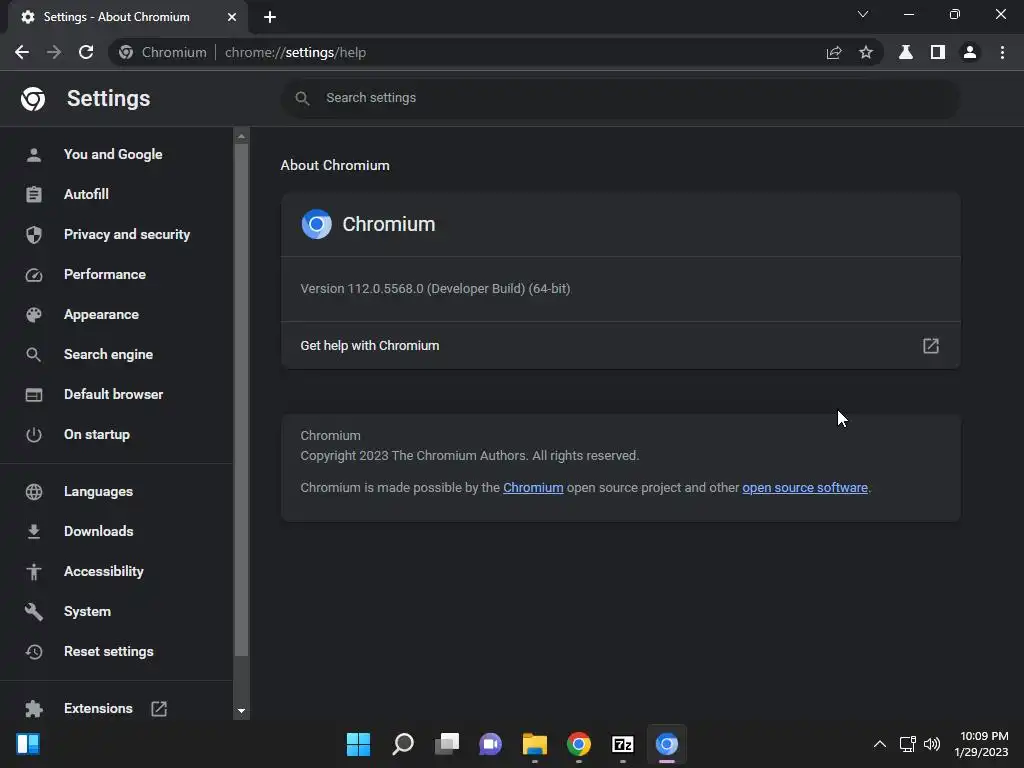Open the Chrome Labs flask icon
Image resolution: width=1024 pixels, height=768 pixels.
906,52
